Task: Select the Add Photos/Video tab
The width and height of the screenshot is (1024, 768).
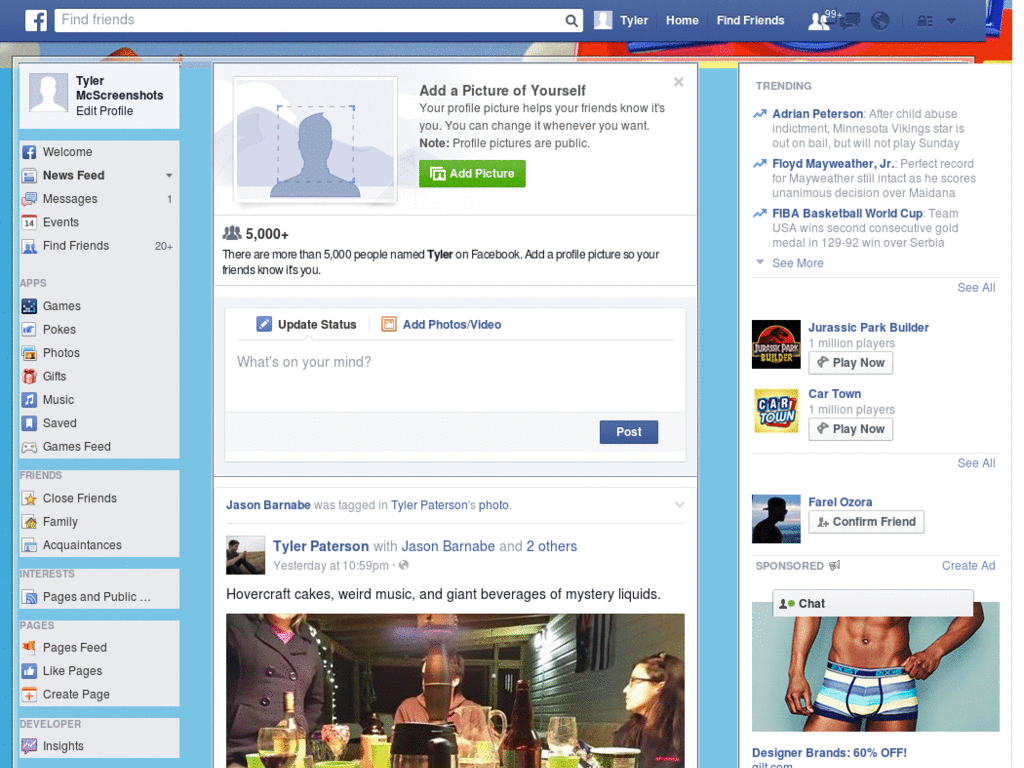Action: tap(441, 325)
